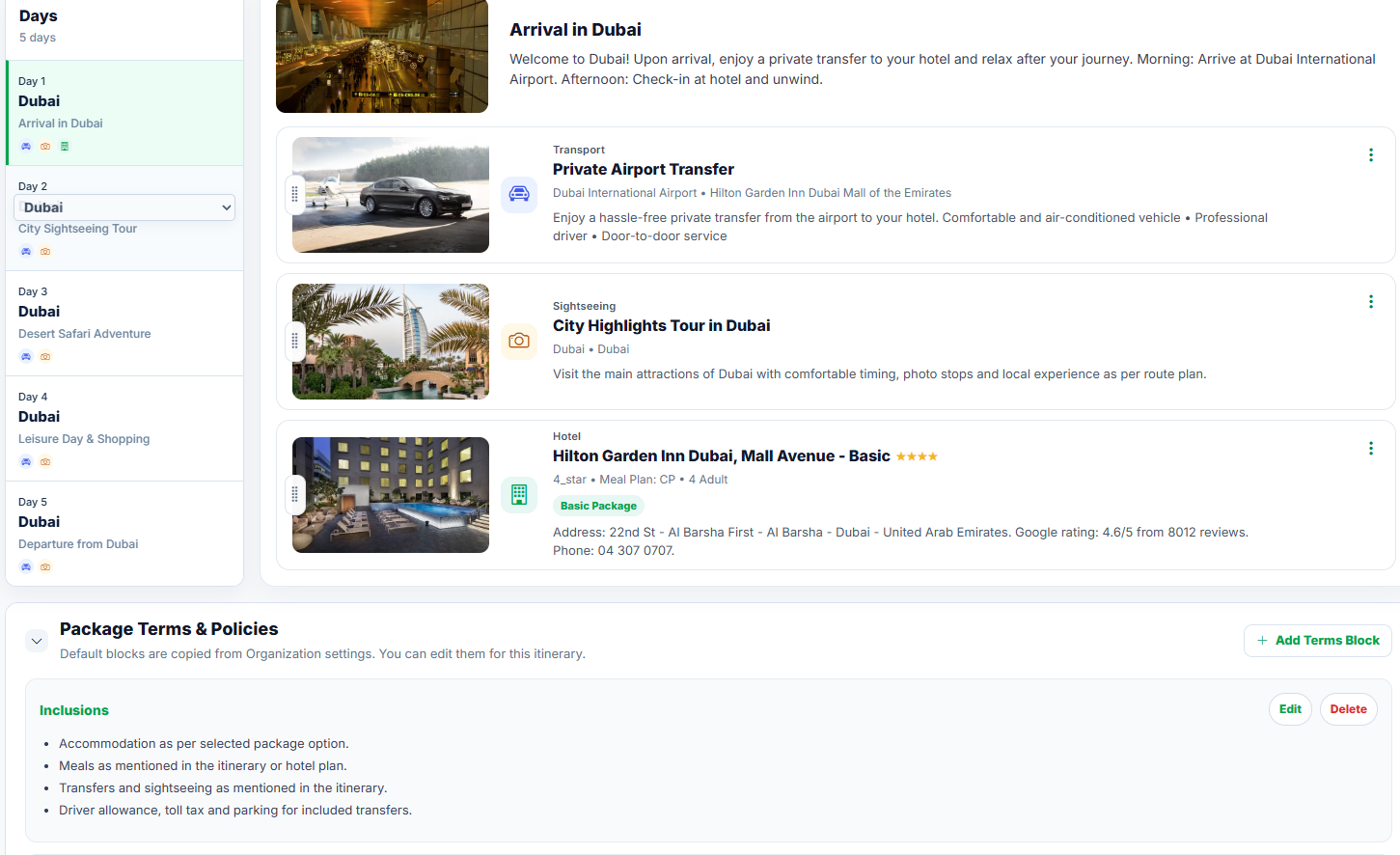Screen dimensions: 1400x855
Task: Open the black car transfer photo
Action: tap(391, 195)
